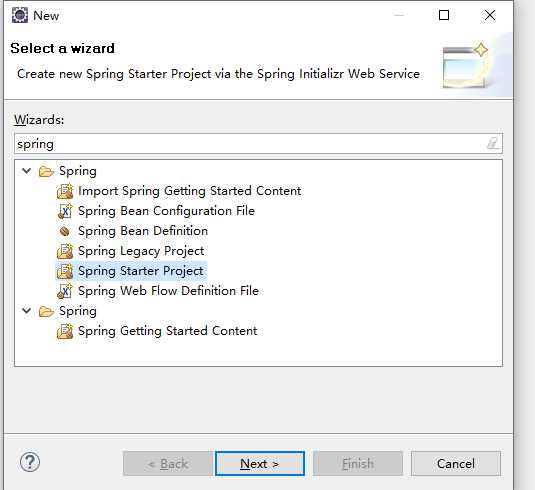Viewport: 535px width, 490px height.
Task: Collapse the second Spring folder
Action: coord(27,311)
